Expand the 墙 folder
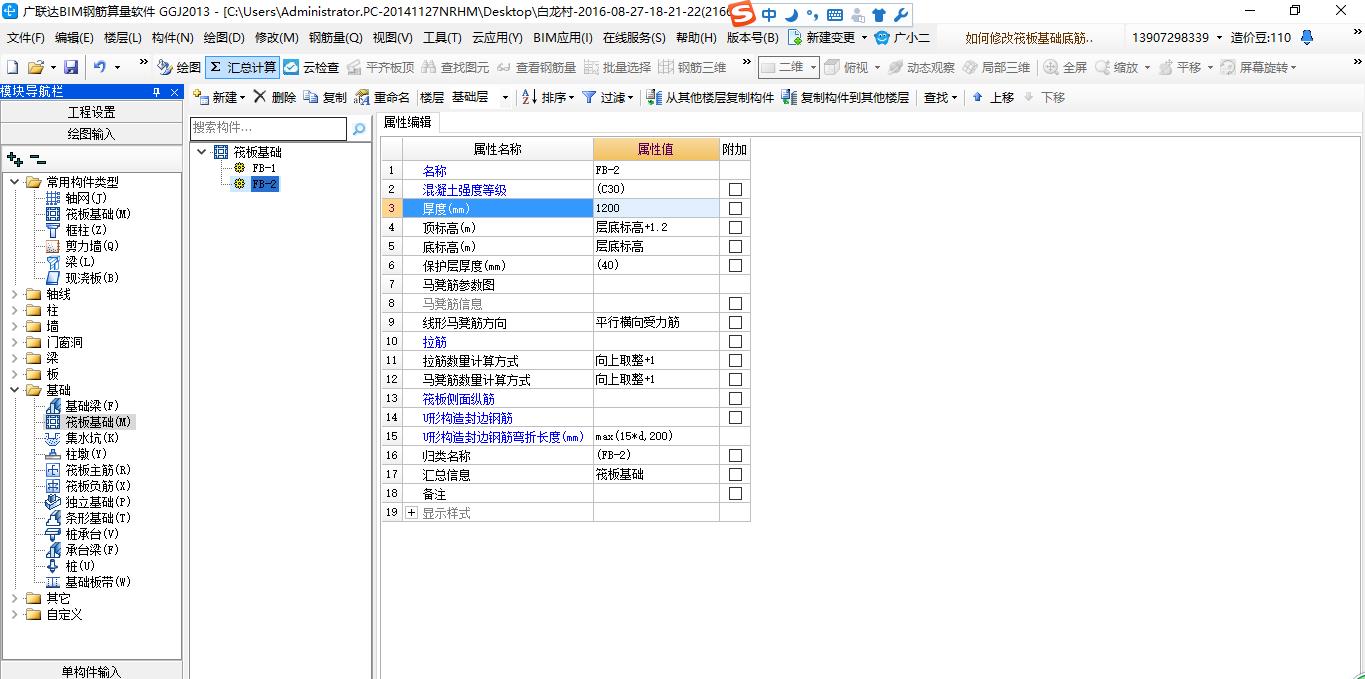1365x679 pixels. tap(15, 326)
